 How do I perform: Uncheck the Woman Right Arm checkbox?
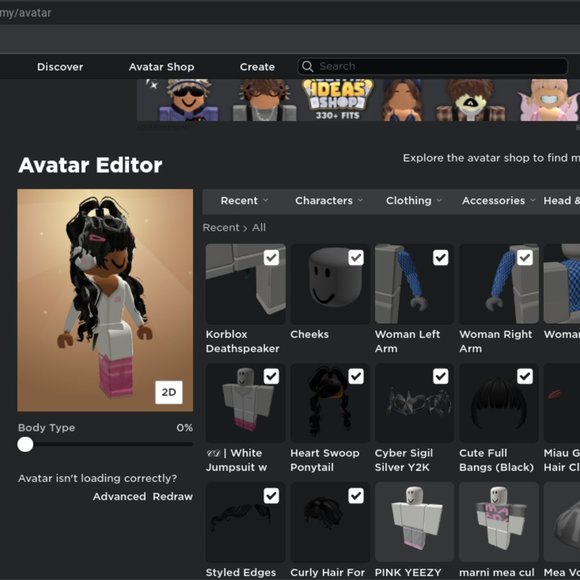[525, 257]
